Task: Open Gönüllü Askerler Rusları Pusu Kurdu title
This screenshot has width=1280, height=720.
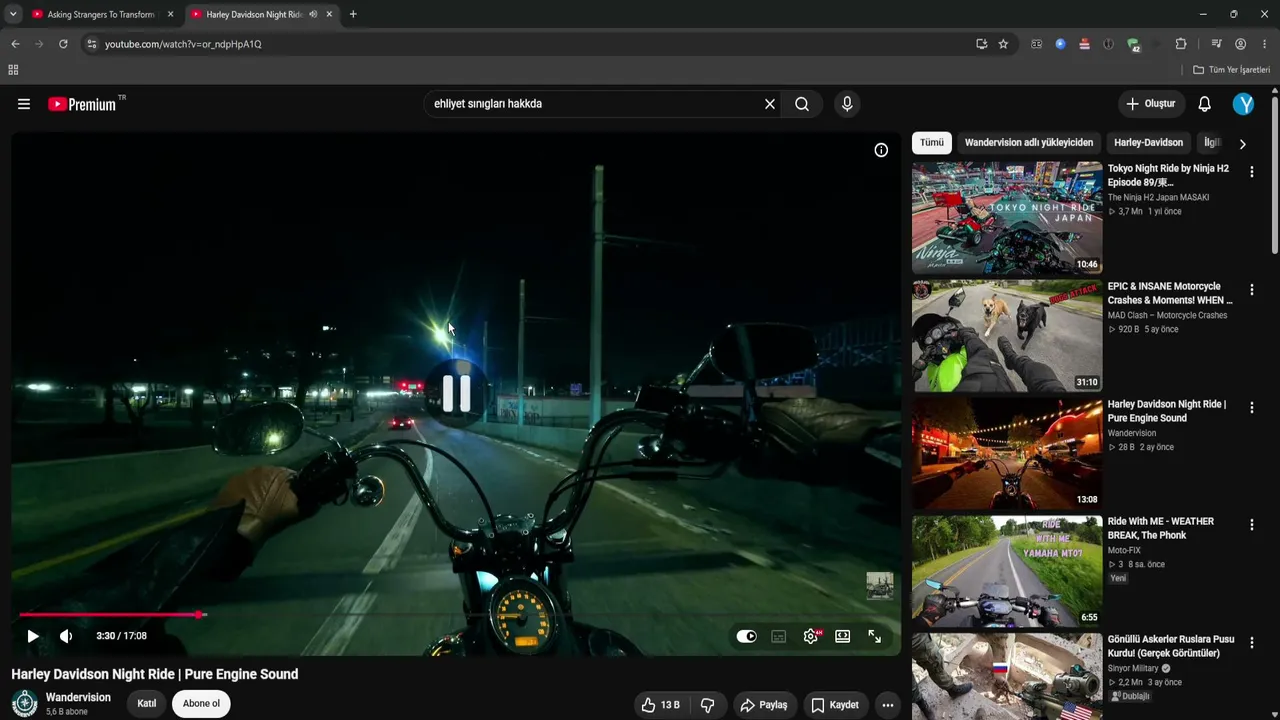Action: [1171, 646]
